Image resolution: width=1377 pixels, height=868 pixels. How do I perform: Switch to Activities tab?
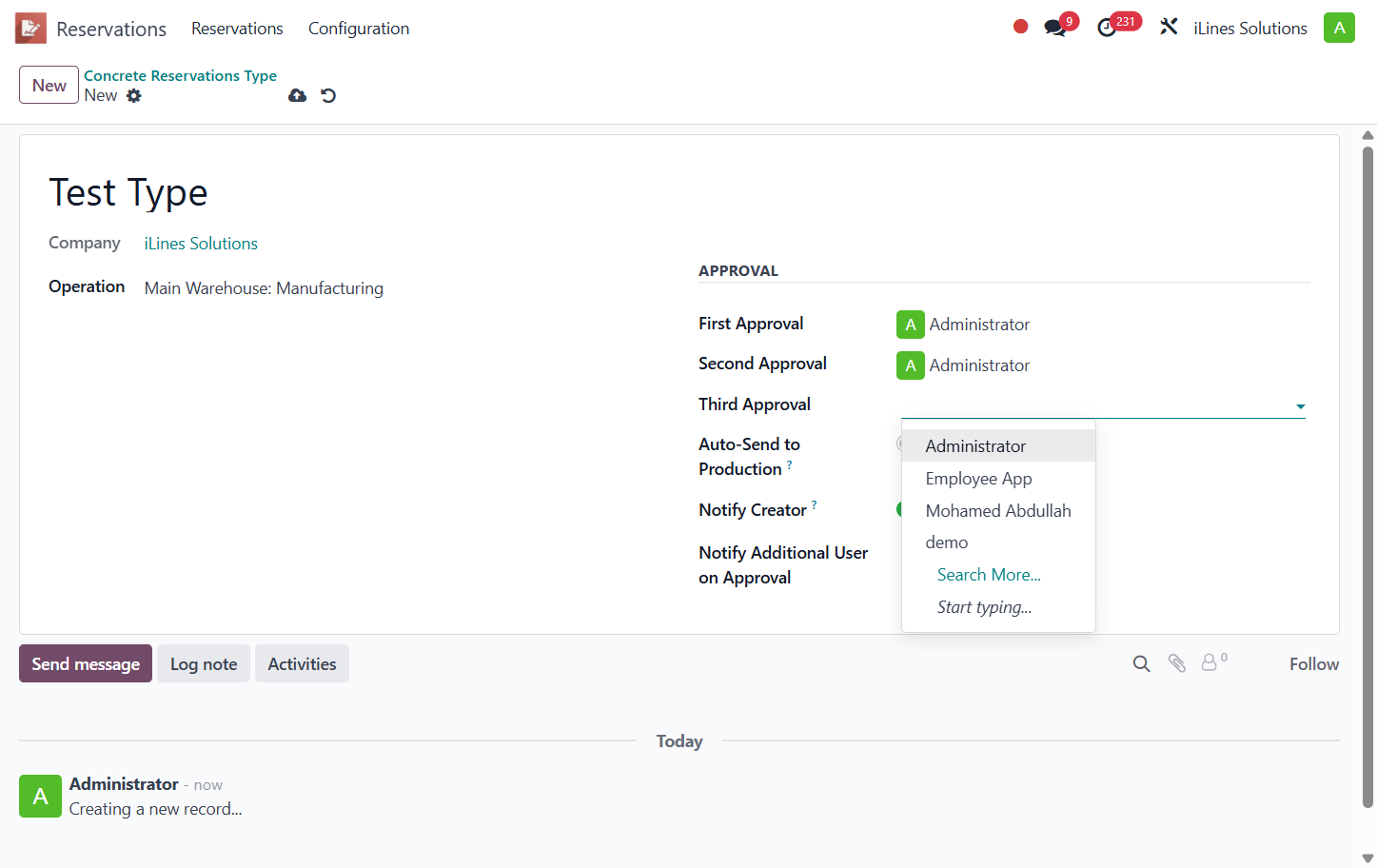302,663
